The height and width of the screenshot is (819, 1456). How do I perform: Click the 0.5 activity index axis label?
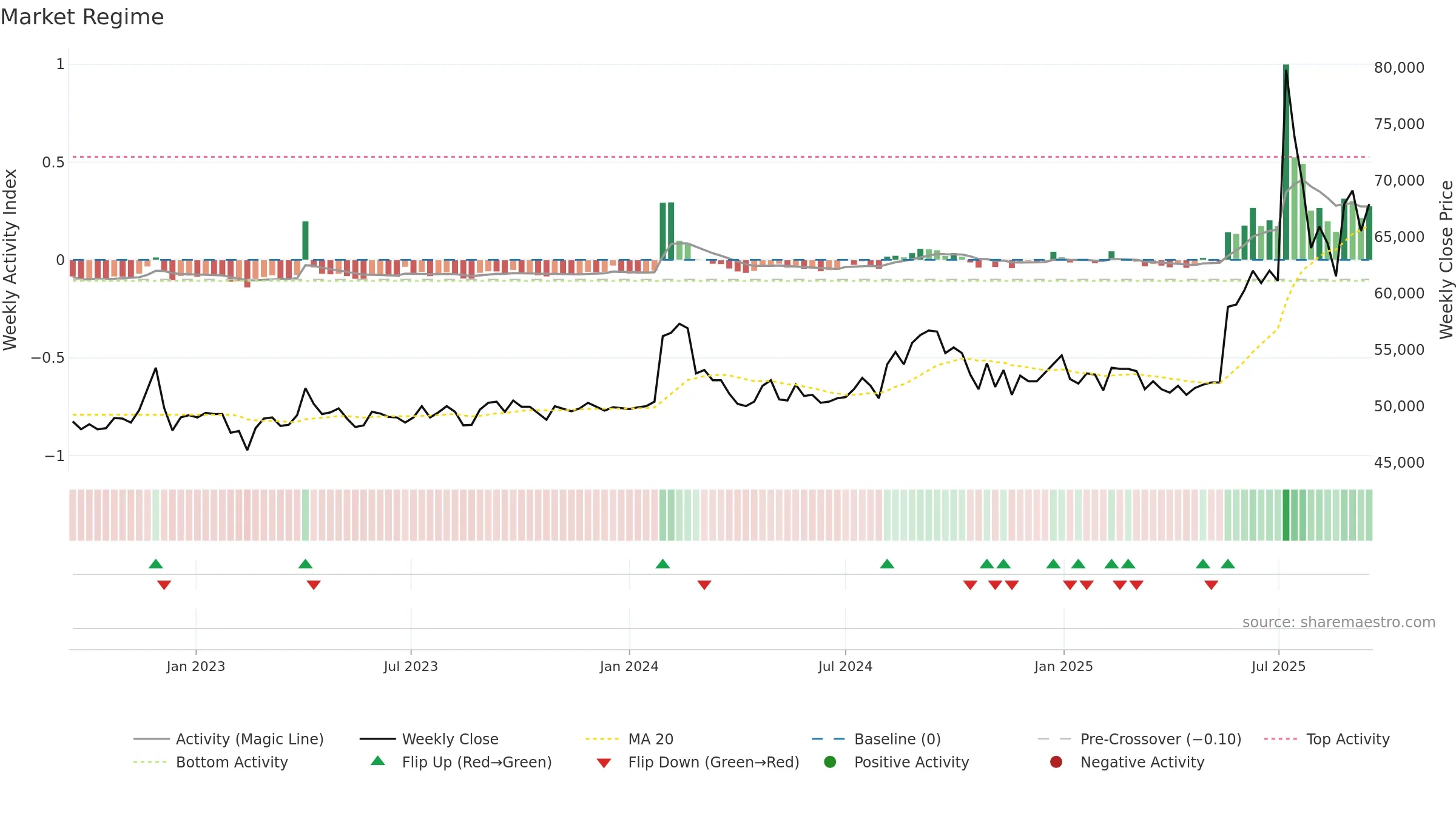pos(53,162)
